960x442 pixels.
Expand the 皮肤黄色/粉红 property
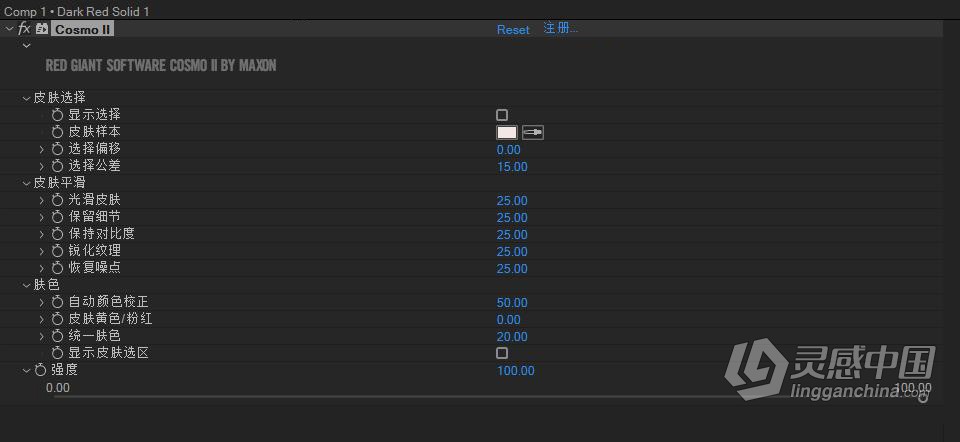click(42, 320)
